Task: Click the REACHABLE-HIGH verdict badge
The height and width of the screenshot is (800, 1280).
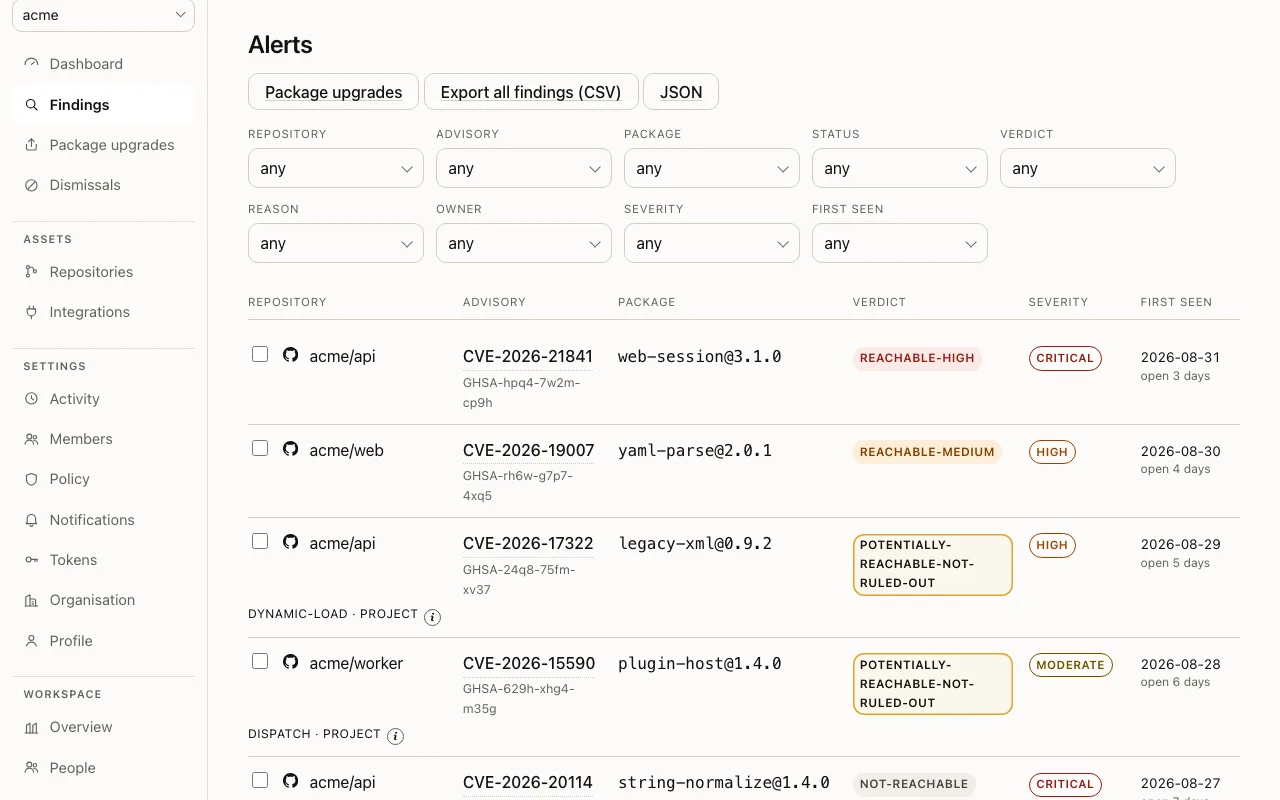Action: click(917, 358)
